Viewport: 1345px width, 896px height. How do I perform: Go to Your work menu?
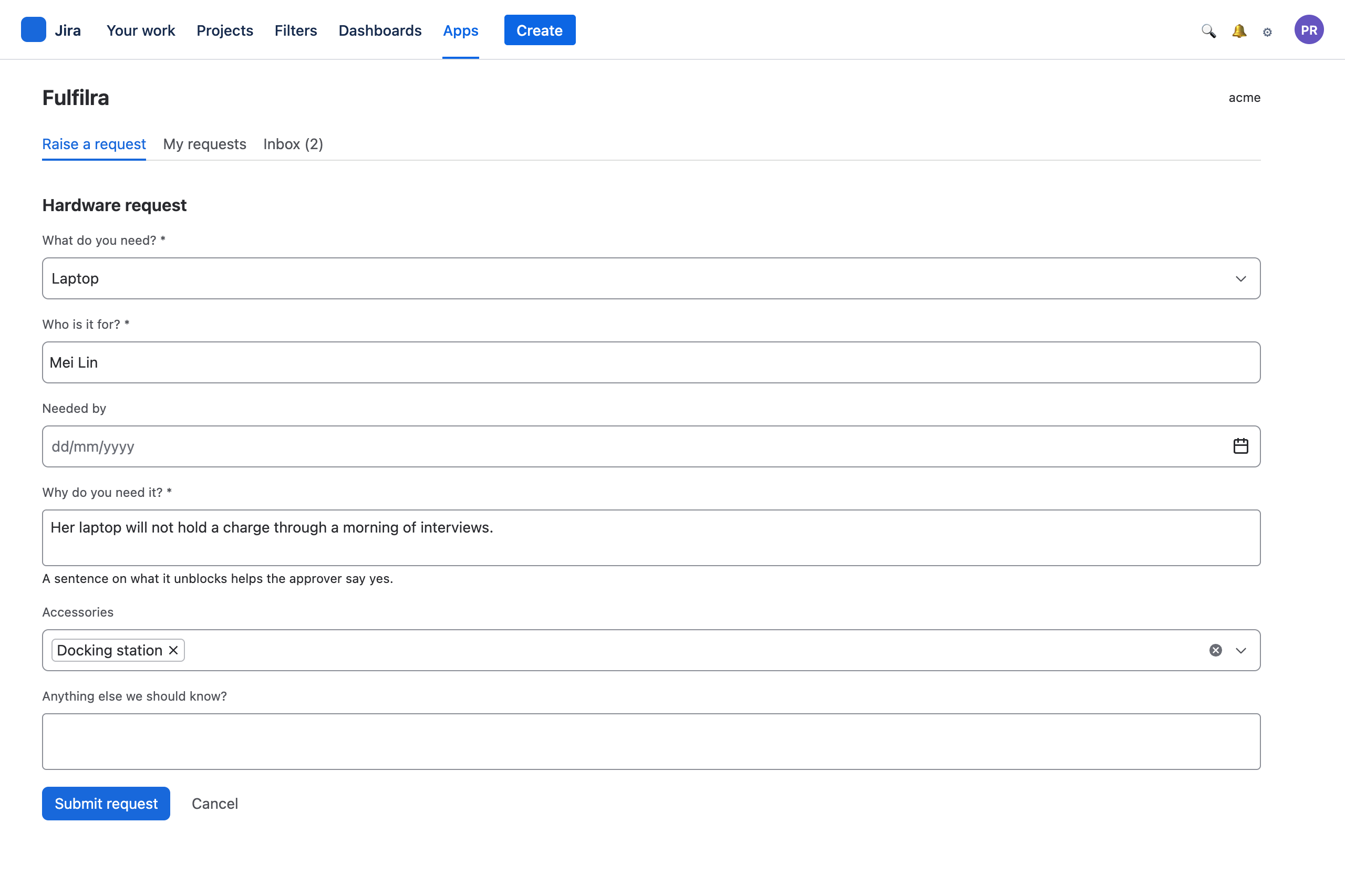click(x=141, y=30)
